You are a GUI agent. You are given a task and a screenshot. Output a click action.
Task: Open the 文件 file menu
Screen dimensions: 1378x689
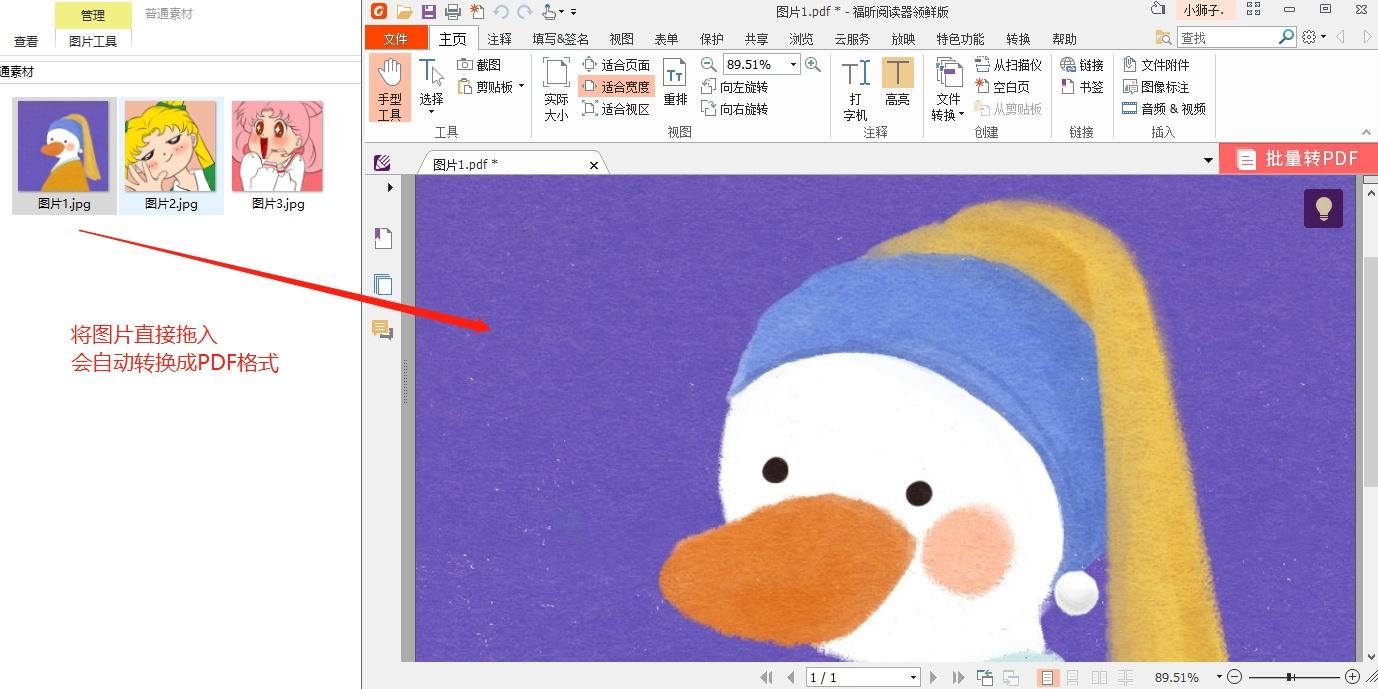click(x=396, y=39)
